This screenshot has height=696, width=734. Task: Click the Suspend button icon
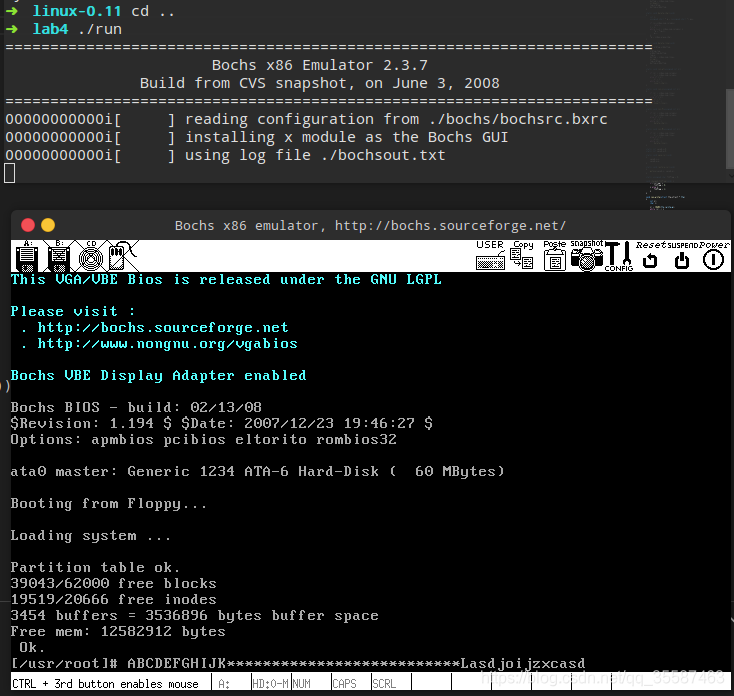(682, 256)
